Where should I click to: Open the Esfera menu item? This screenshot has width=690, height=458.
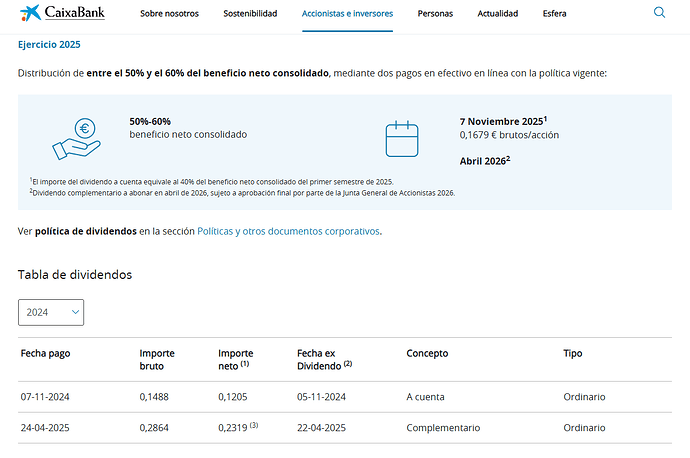click(554, 14)
